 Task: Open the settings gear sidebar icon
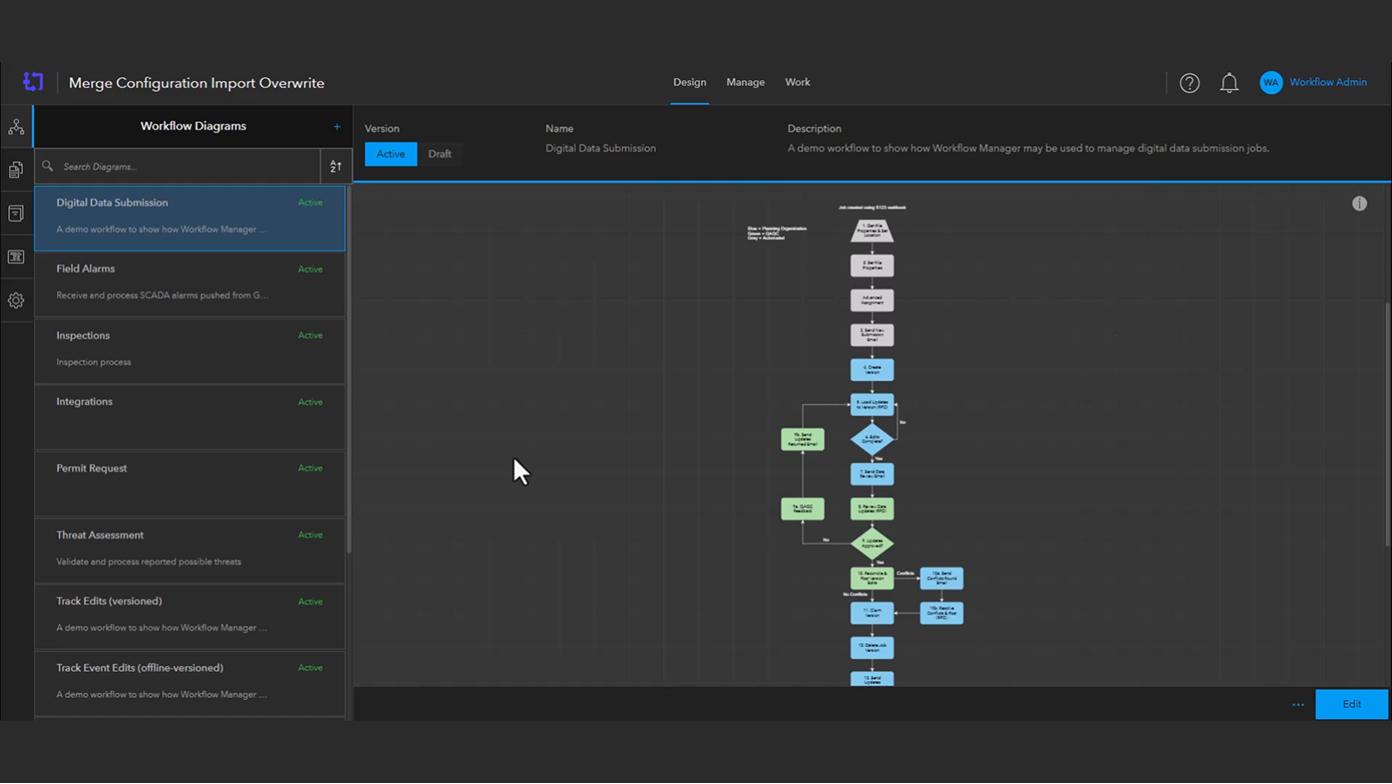click(x=16, y=300)
